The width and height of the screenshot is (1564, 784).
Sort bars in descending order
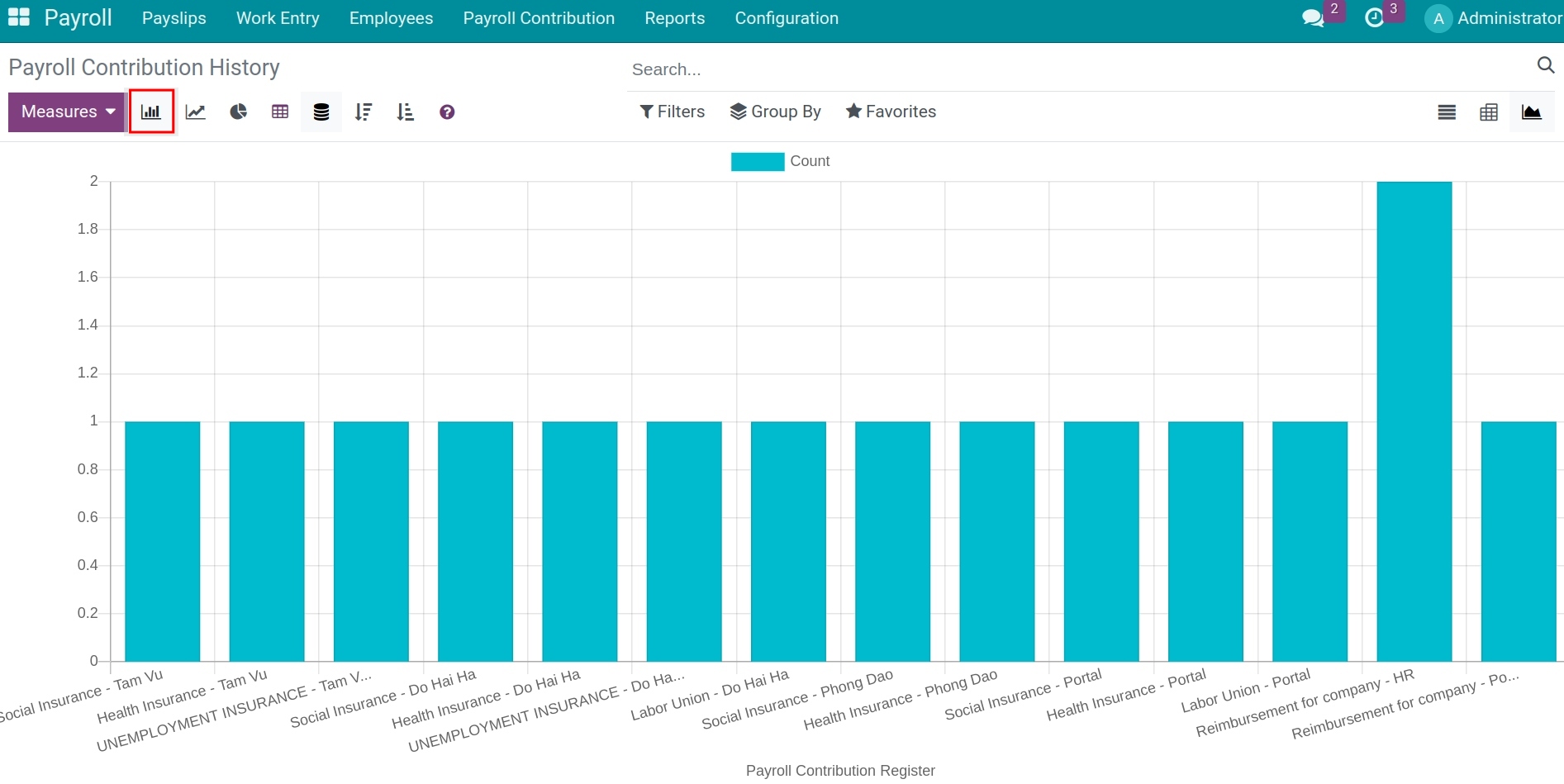(x=364, y=112)
